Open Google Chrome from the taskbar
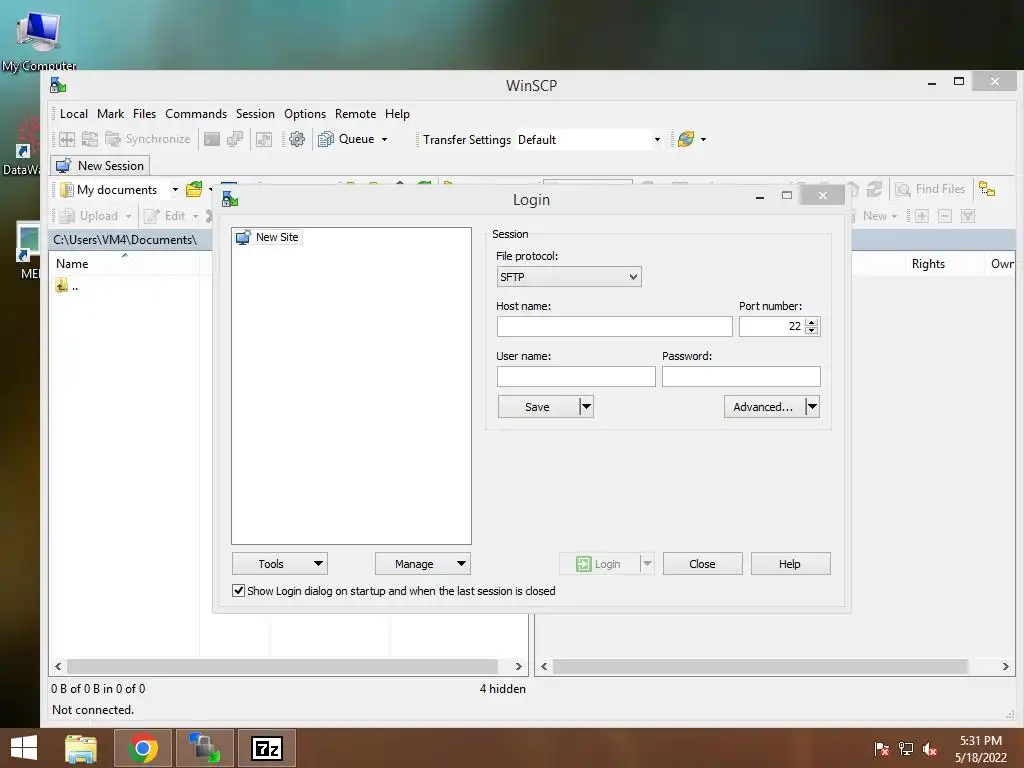1024x768 pixels. click(x=143, y=748)
